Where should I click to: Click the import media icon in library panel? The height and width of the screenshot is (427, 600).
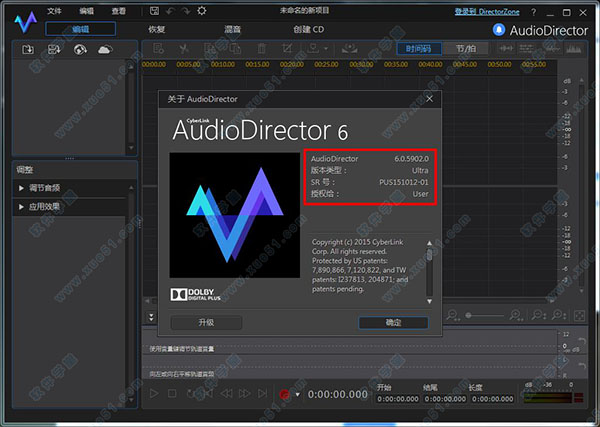click(x=28, y=50)
